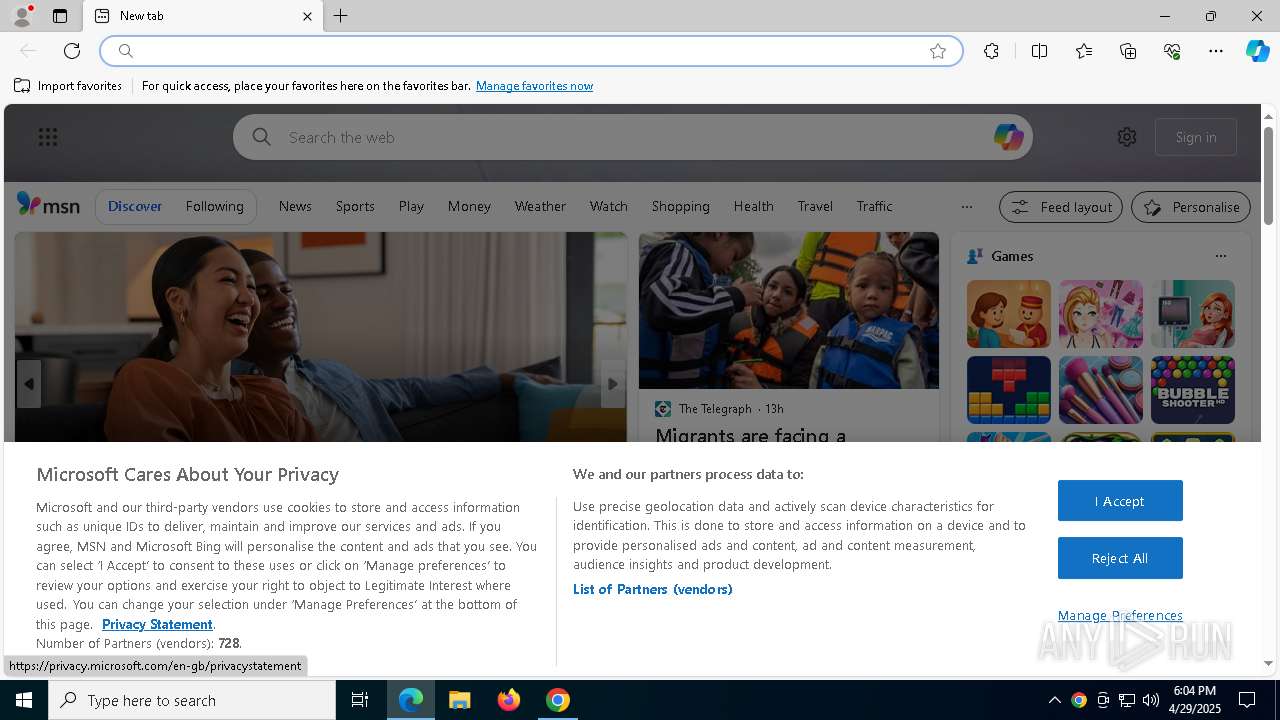The height and width of the screenshot is (720, 1280).
Task: Open Games card options ellipsis
Action: click(x=1220, y=256)
